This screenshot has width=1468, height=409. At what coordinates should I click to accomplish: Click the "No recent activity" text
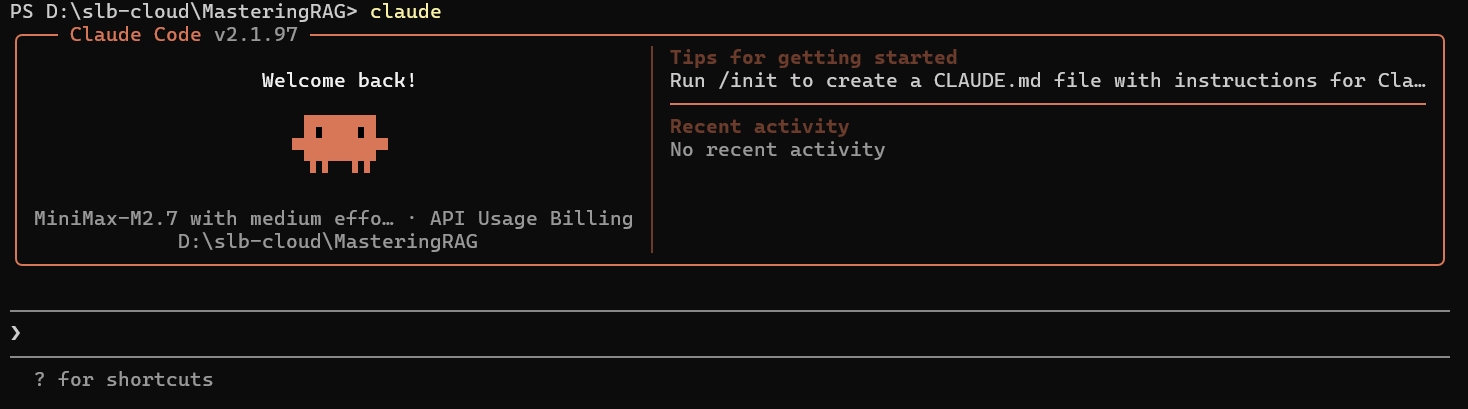[x=777, y=150]
